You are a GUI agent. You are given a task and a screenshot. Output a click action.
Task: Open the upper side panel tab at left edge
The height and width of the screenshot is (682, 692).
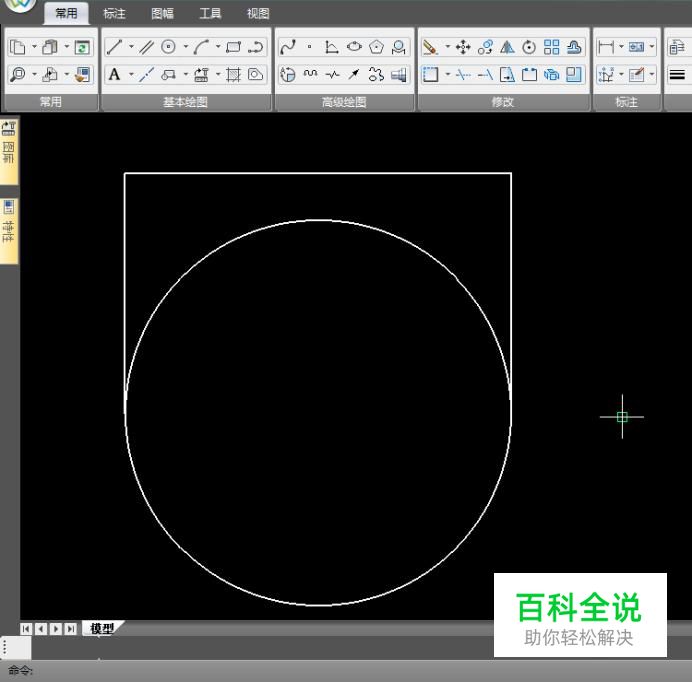coord(9,151)
